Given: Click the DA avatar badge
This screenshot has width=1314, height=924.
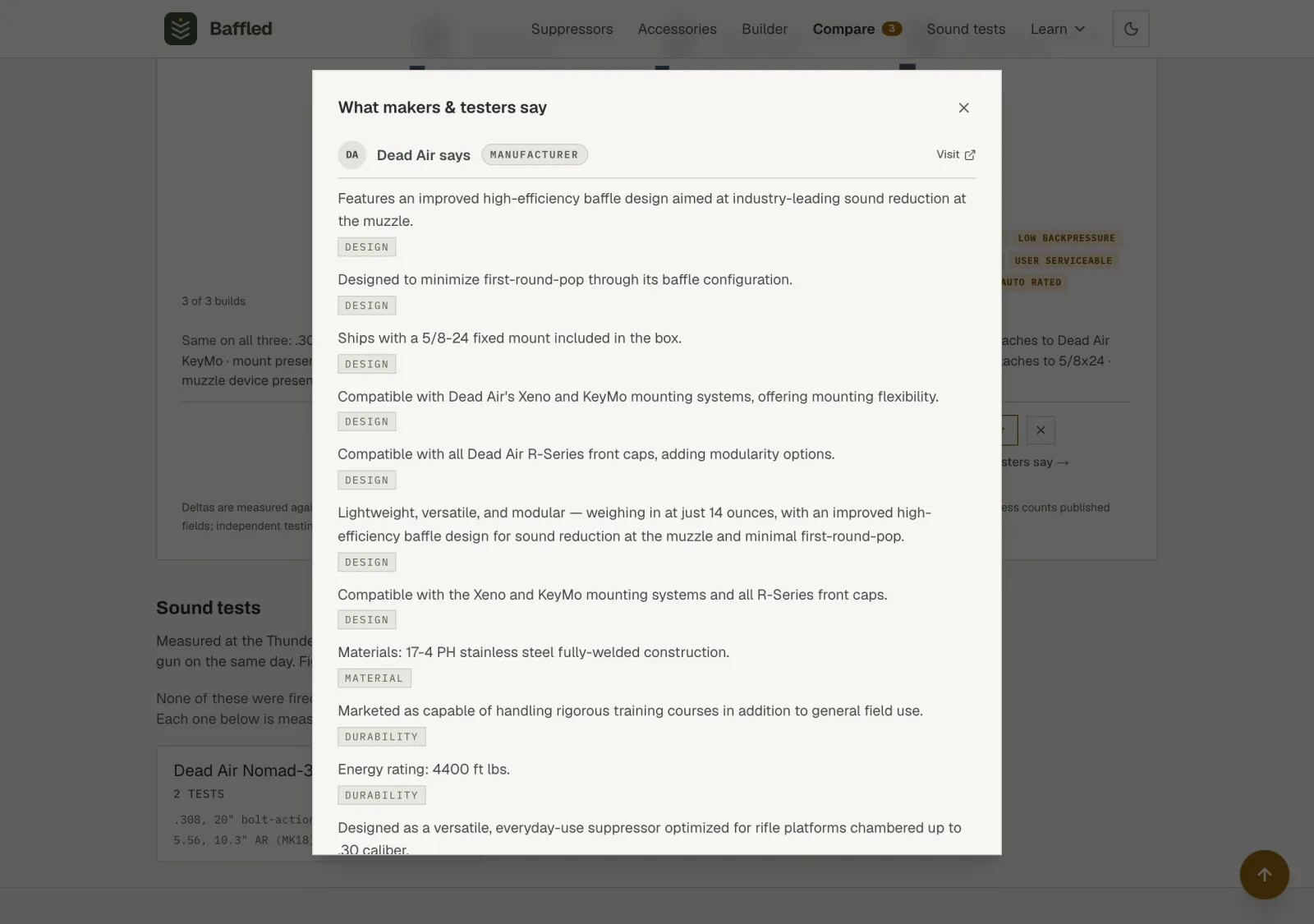Looking at the screenshot, I should [x=352, y=154].
